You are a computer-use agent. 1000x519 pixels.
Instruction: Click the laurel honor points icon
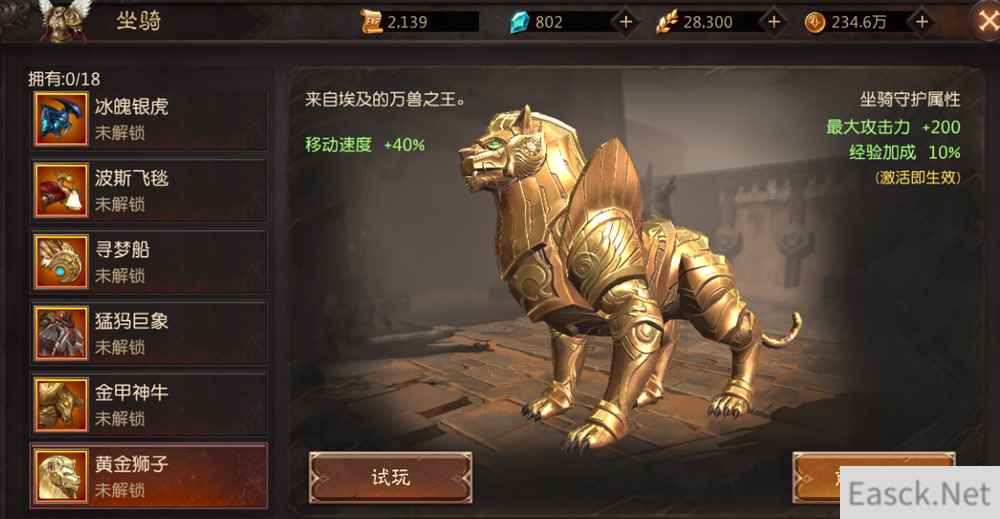pyautogui.click(x=666, y=22)
